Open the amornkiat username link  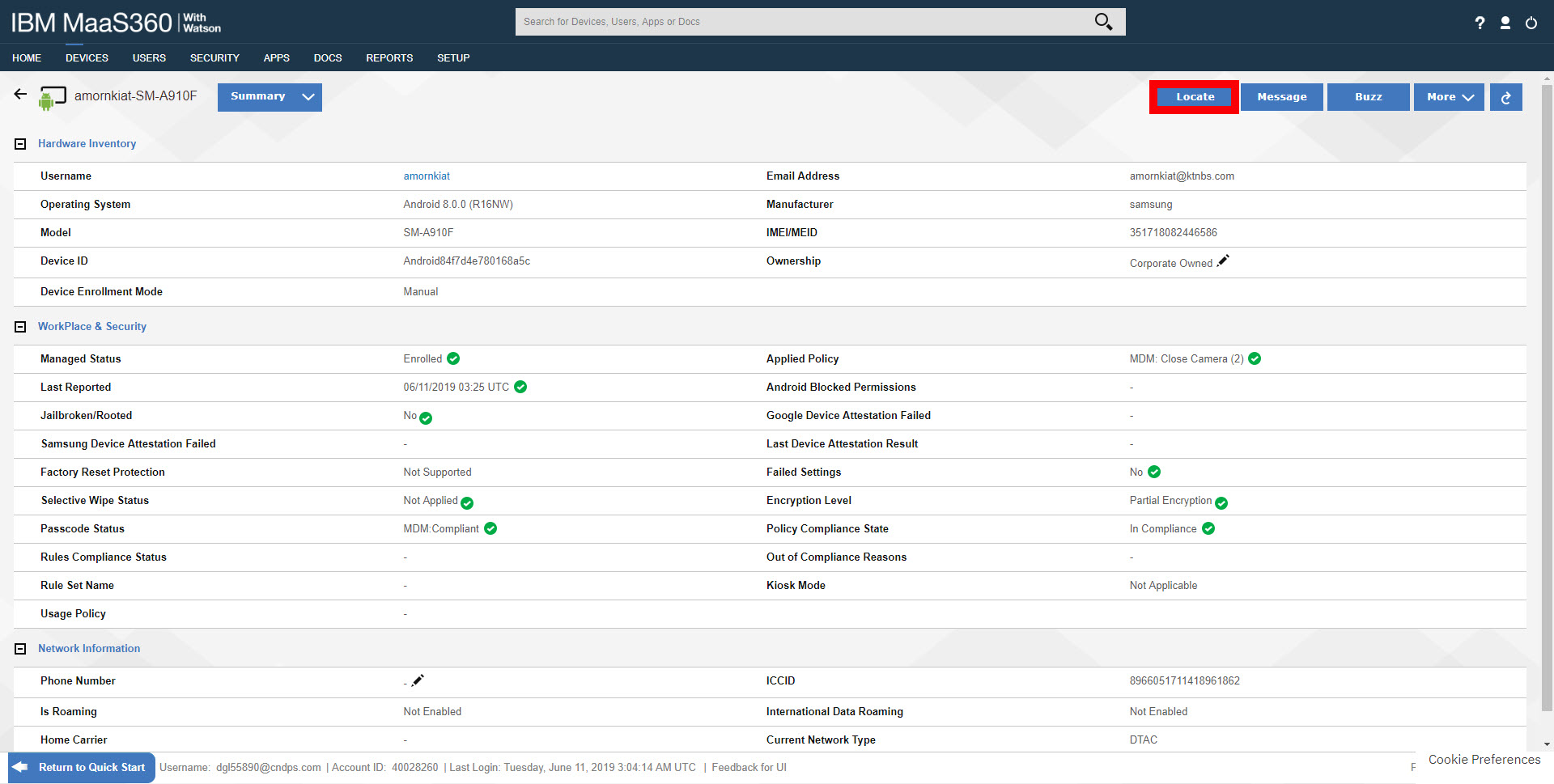coord(427,176)
